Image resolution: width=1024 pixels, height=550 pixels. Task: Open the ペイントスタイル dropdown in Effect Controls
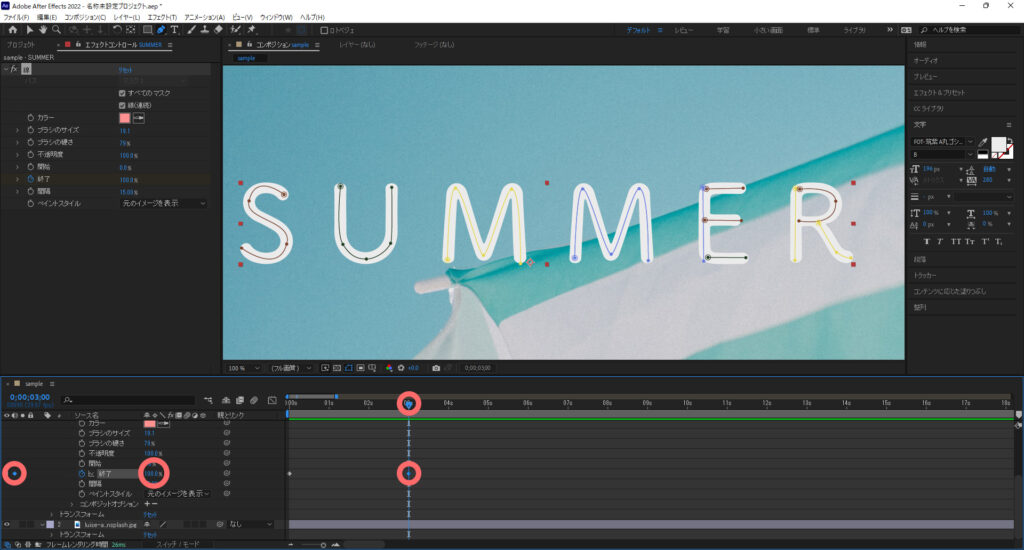tap(163, 203)
